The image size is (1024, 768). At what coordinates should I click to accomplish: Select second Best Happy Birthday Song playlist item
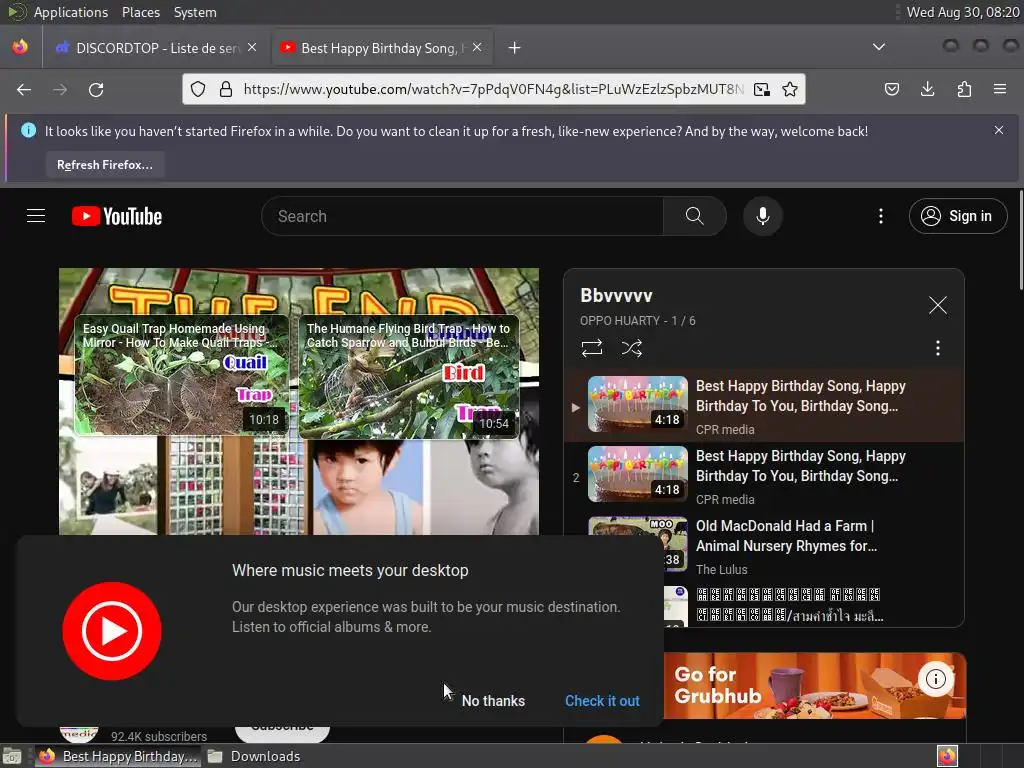coord(763,476)
